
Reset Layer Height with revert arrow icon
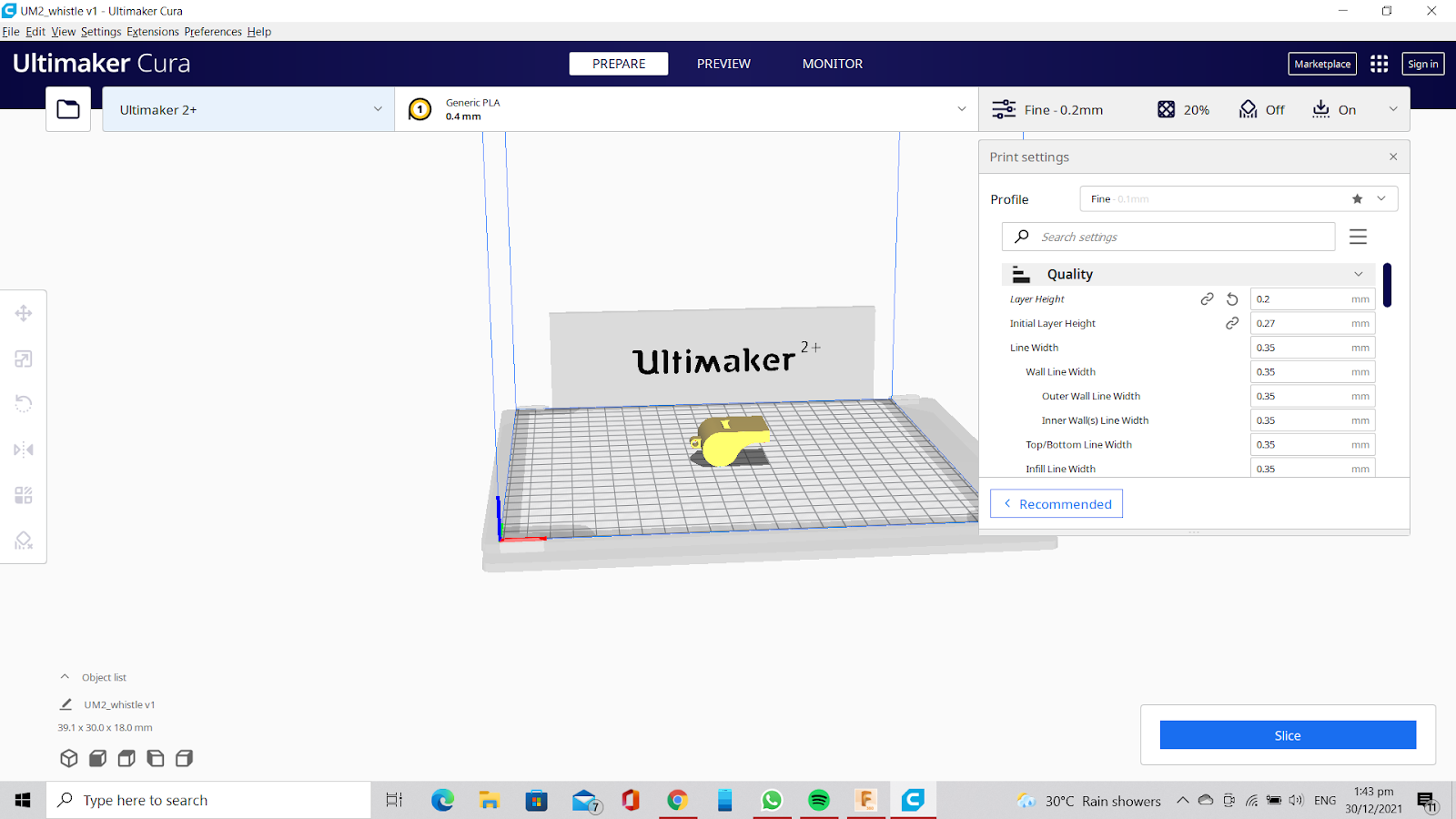pyautogui.click(x=1232, y=298)
